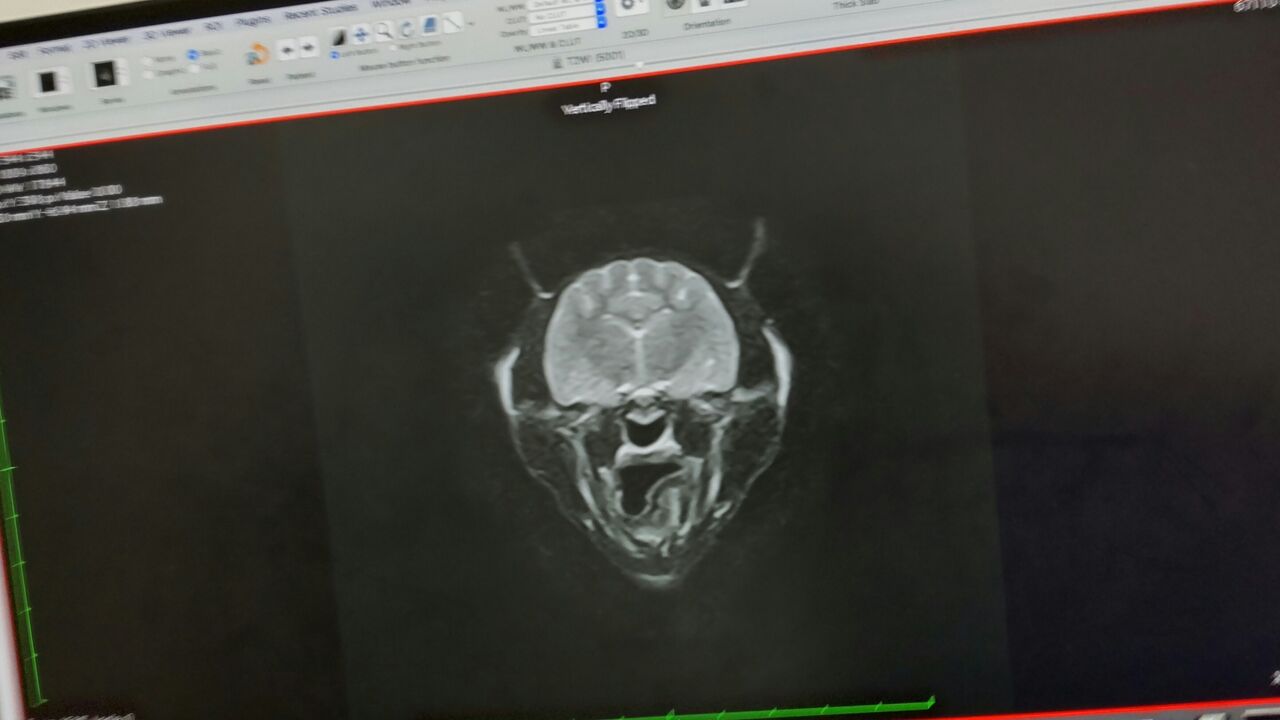1280x720 pixels.
Task: Click the Orientation toolbar label
Action: pos(707,25)
